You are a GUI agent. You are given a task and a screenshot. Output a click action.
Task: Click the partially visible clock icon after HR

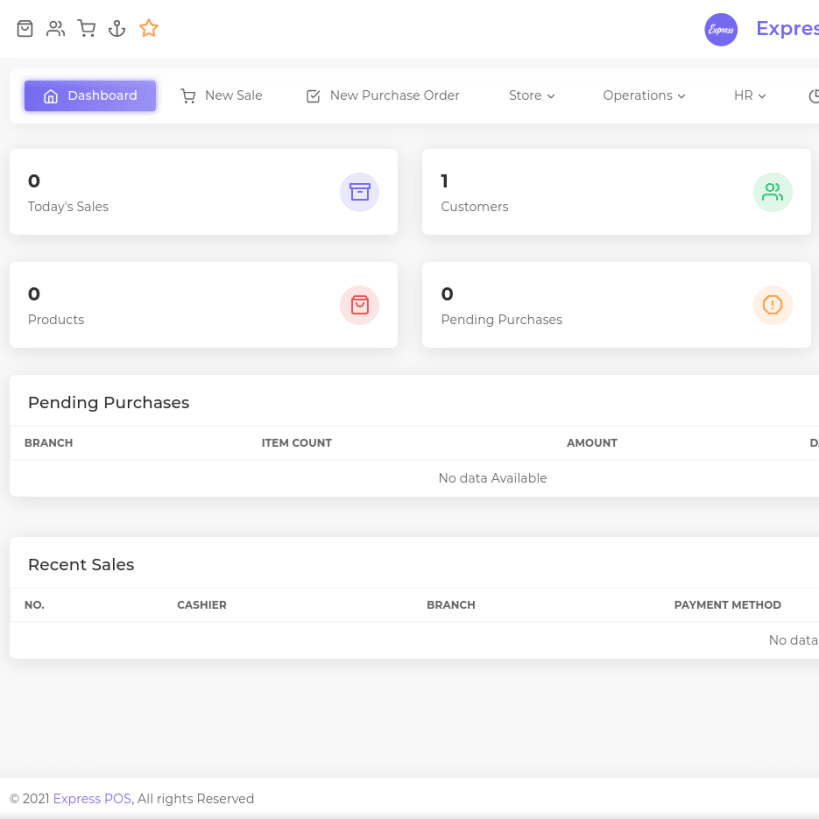coord(814,96)
